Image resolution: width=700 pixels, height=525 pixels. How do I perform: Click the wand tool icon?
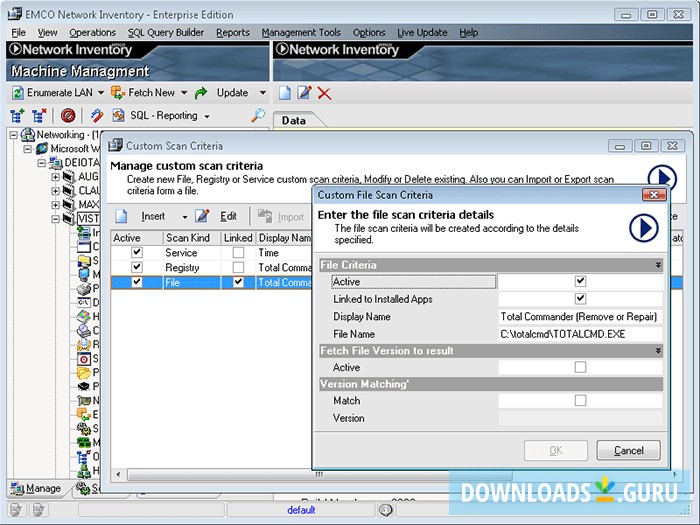tap(96, 116)
